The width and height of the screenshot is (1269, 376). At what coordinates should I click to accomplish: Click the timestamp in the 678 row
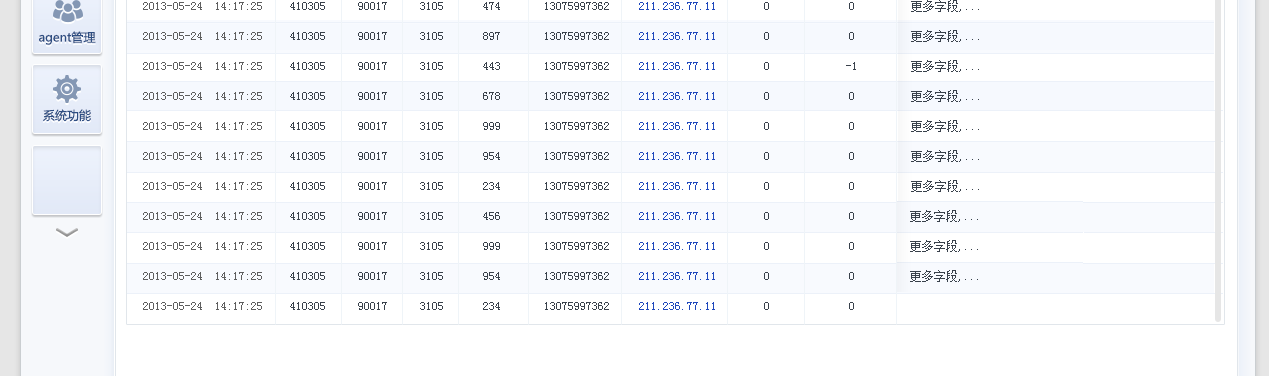202,96
